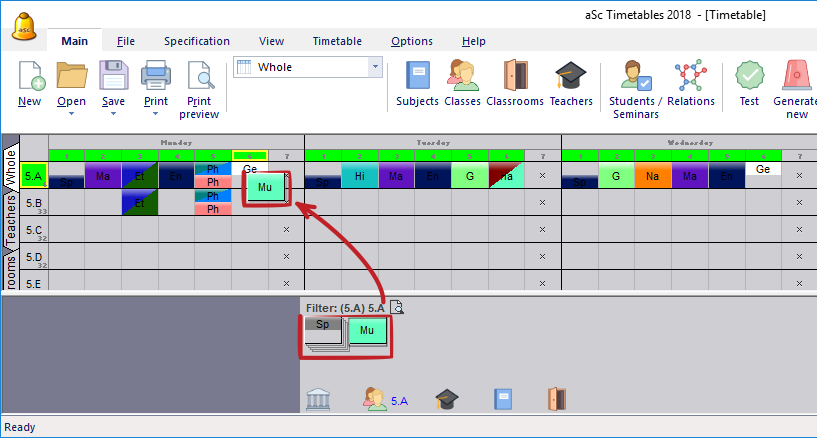Click the New timetable icon
Screen dimensions: 817x438
point(29,78)
